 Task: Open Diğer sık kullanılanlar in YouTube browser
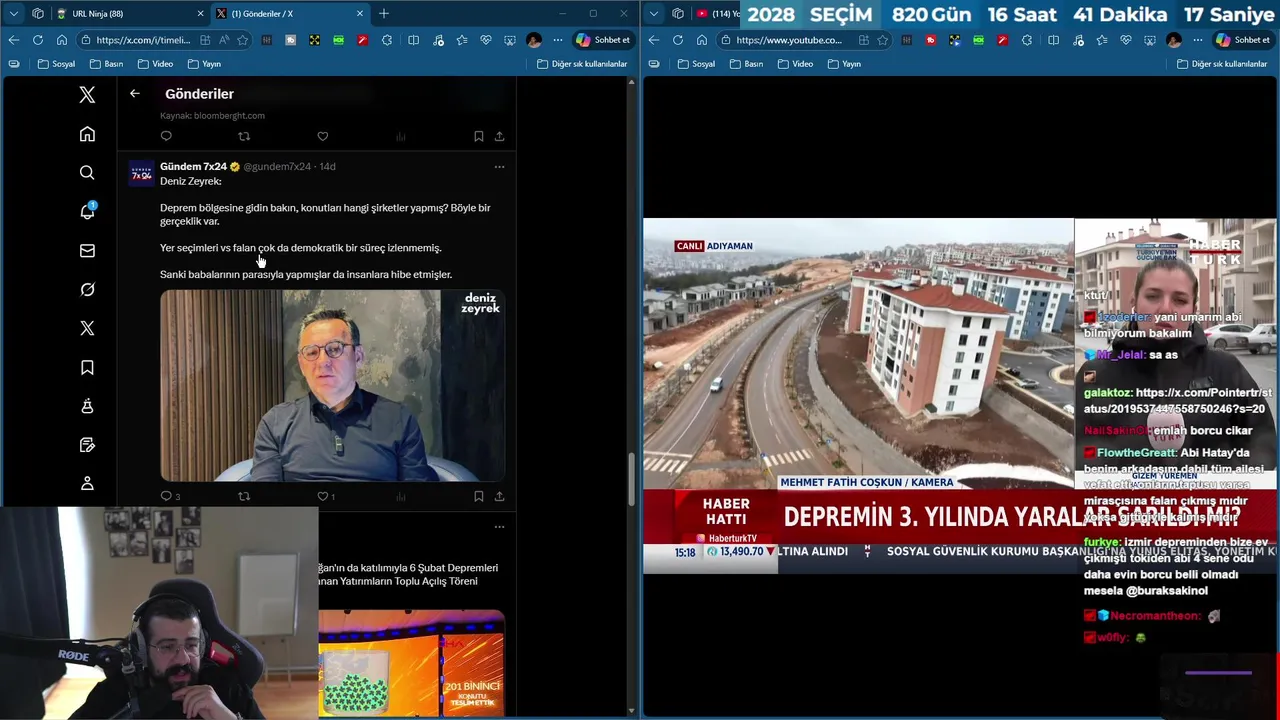(x=1222, y=64)
